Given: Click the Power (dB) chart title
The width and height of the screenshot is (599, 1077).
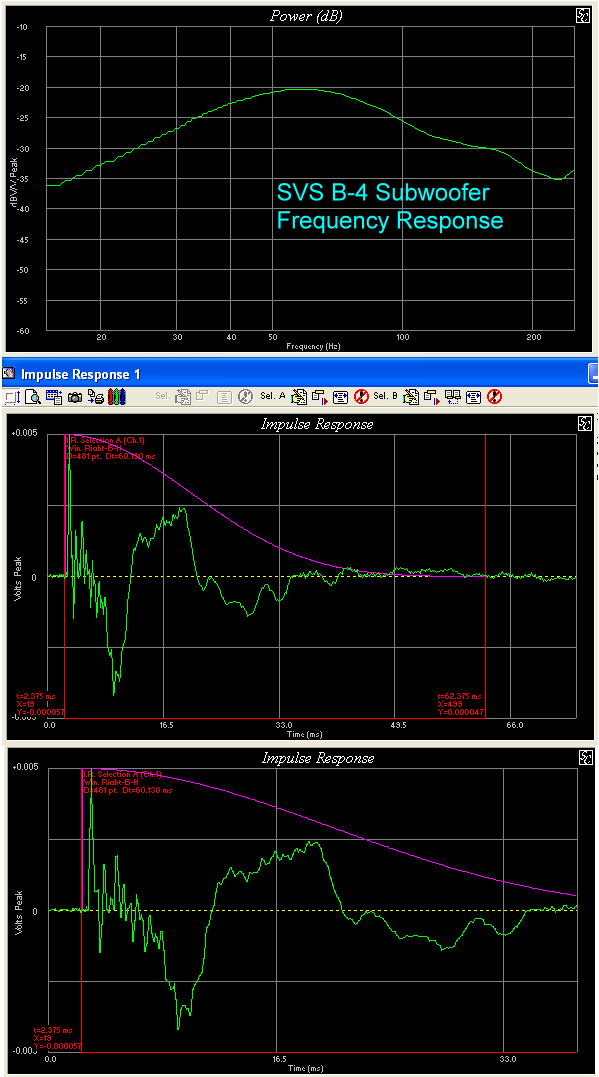Looking at the screenshot, I should [x=307, y=16].
